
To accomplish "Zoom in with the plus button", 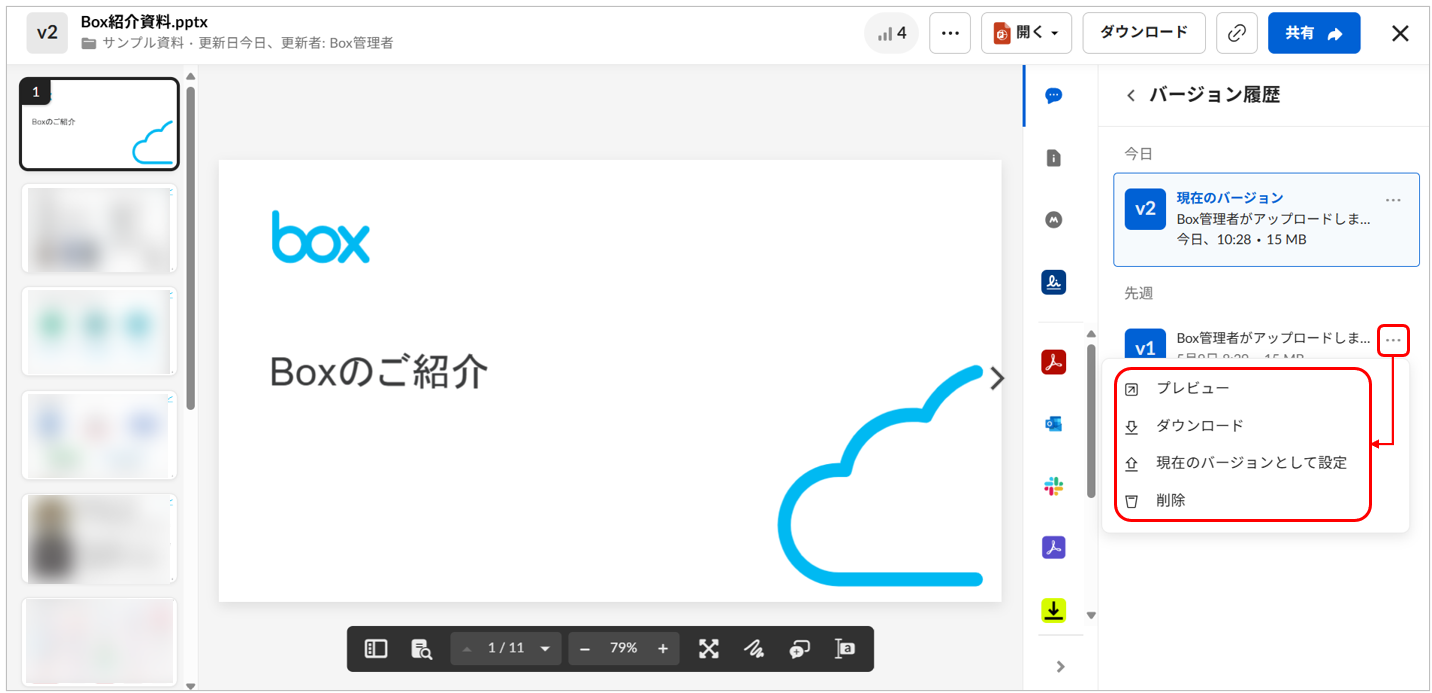I will click(x=662, y=649).
